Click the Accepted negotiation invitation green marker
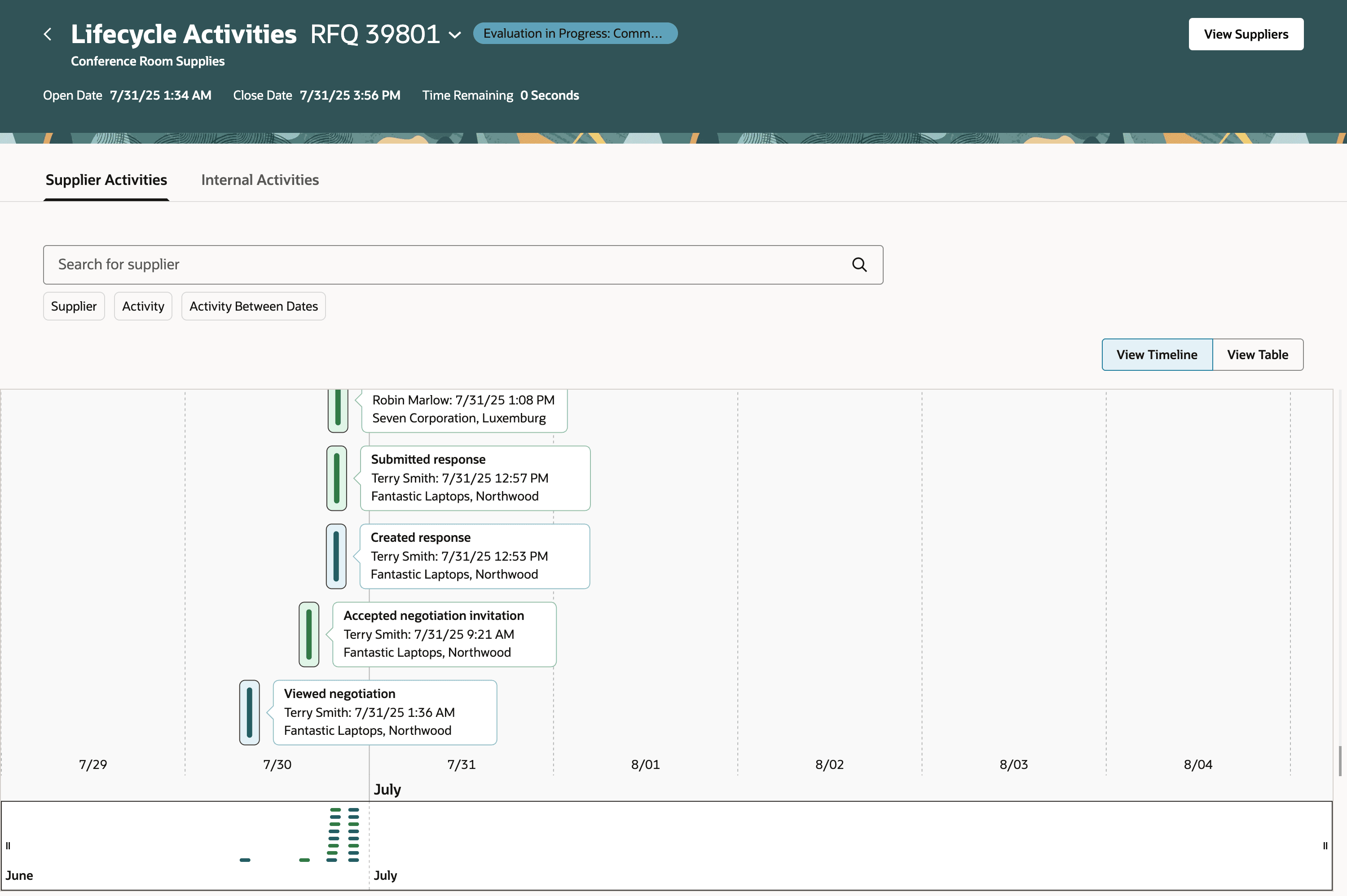 tap(308, 634)
